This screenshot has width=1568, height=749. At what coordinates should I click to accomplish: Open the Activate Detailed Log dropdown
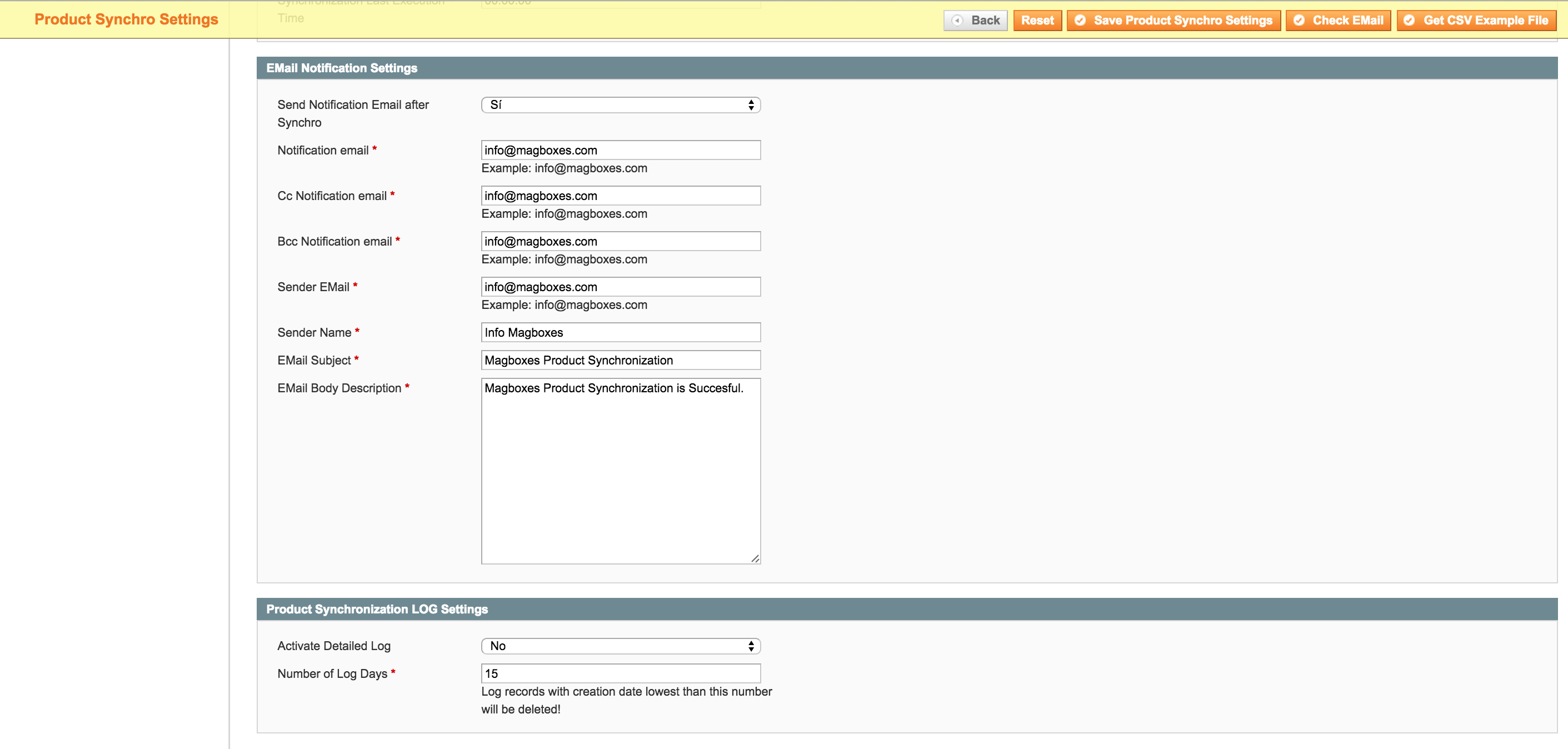(621, 646)
